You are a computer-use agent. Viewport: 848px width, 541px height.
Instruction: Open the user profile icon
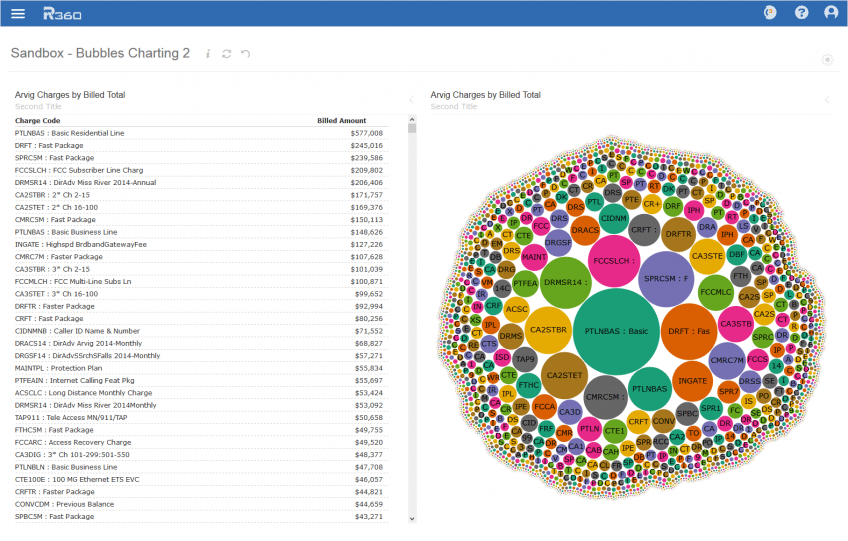click(x=831, y=12)
